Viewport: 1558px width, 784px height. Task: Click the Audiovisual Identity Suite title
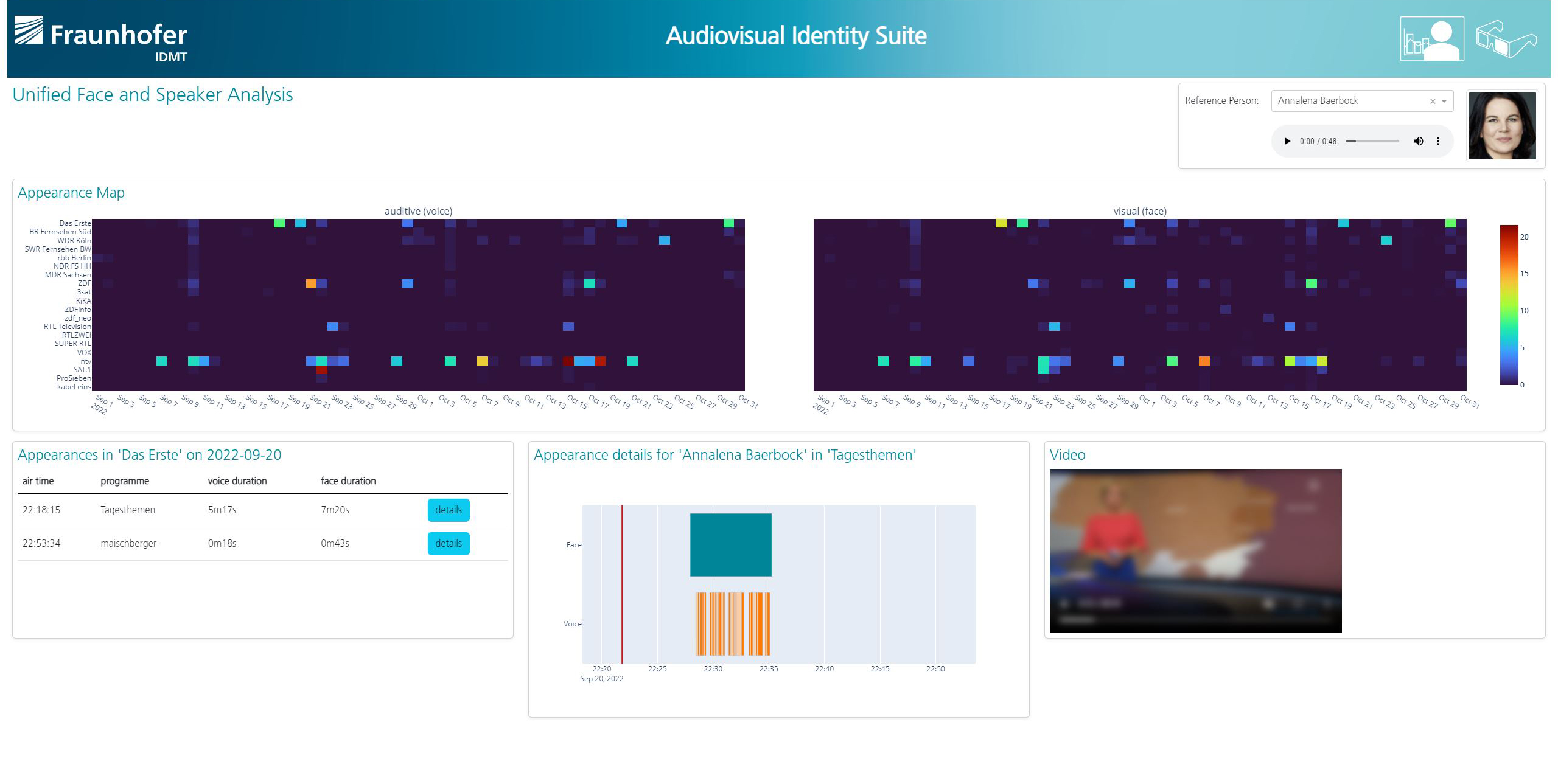point(795,36)
